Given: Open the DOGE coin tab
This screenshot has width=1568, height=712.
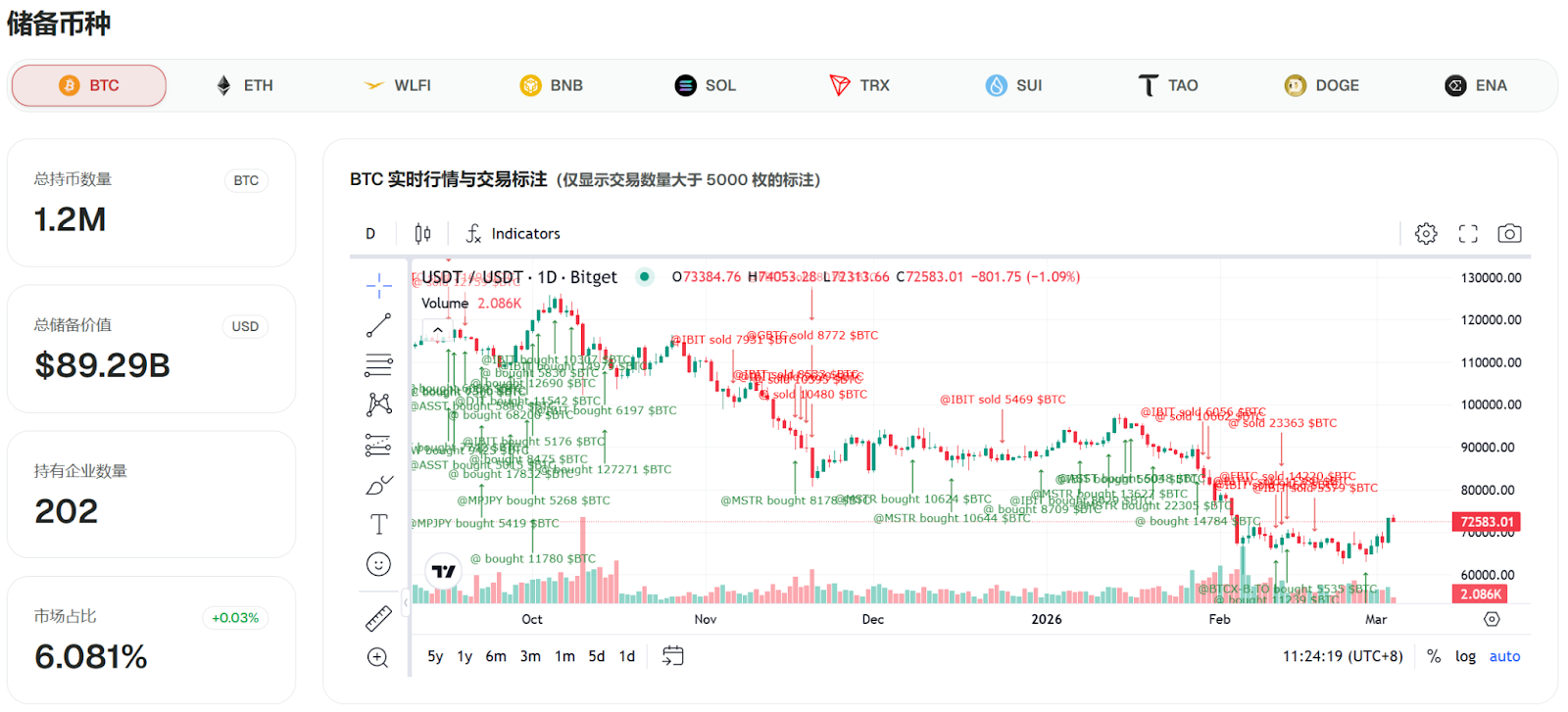Looking at the screenshot, I should (x=1322, y=85).
